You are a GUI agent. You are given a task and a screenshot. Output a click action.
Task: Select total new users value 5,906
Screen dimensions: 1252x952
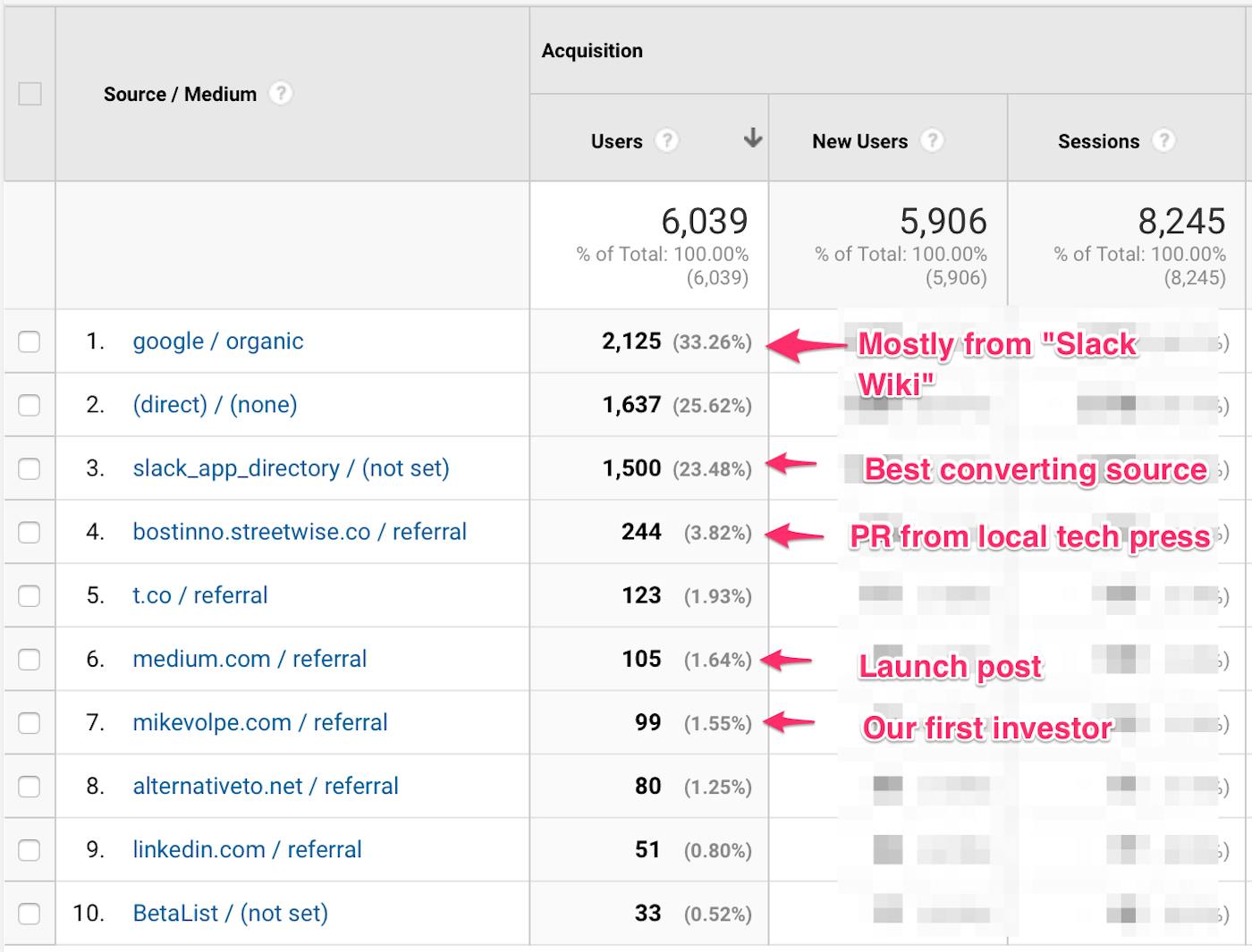943,221
